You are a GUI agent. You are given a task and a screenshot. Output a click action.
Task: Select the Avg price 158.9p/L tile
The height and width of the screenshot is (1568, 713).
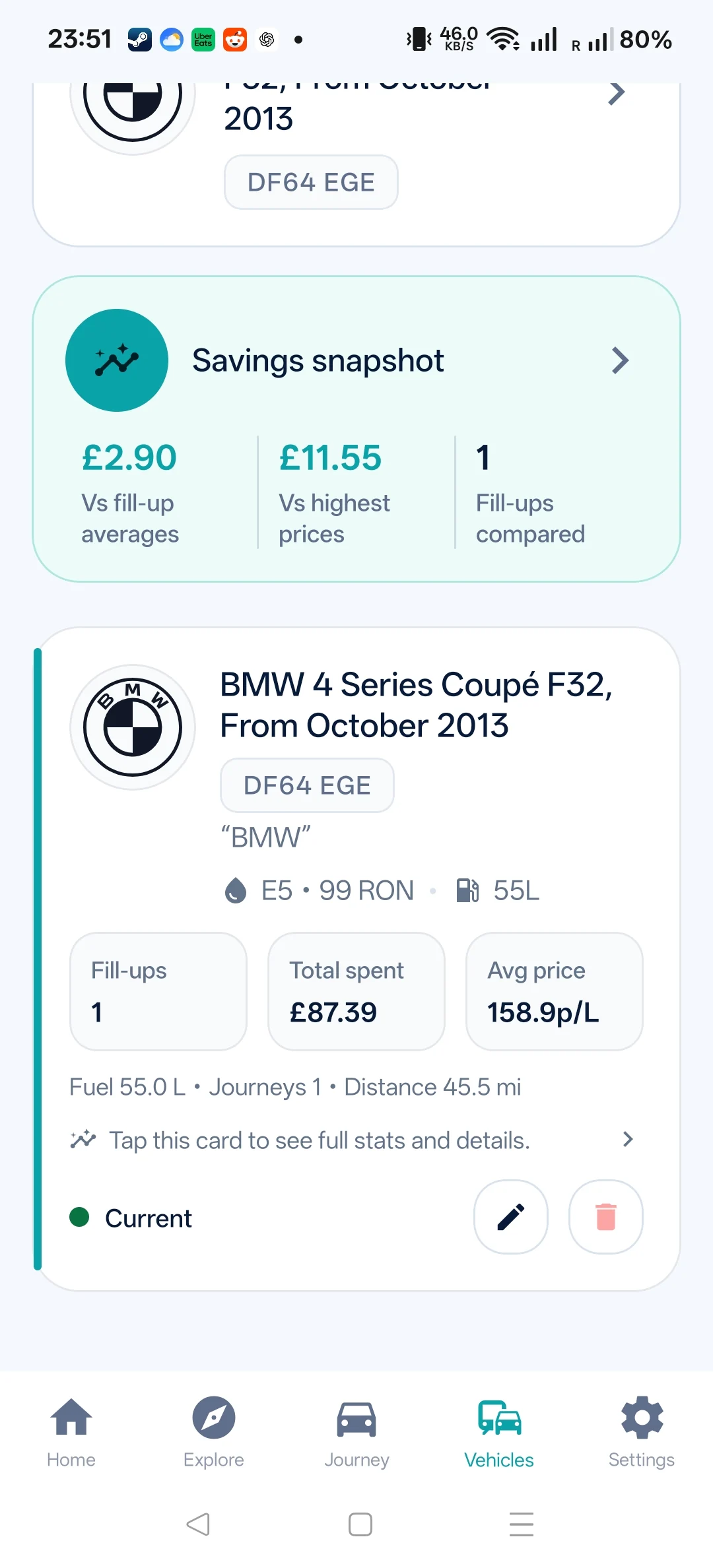point(555,991)
